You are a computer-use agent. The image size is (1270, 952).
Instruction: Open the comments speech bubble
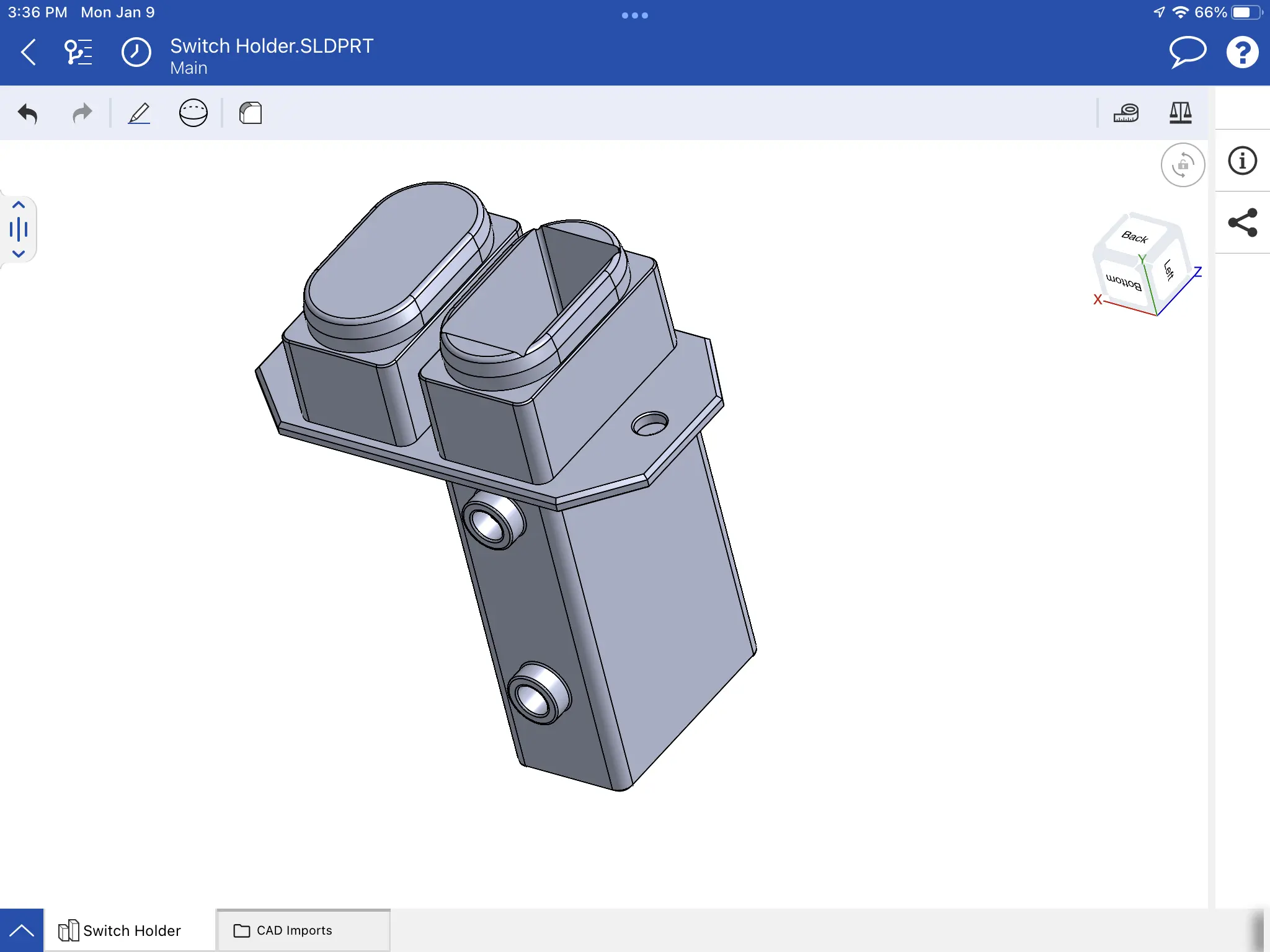tap(1188, 52)
